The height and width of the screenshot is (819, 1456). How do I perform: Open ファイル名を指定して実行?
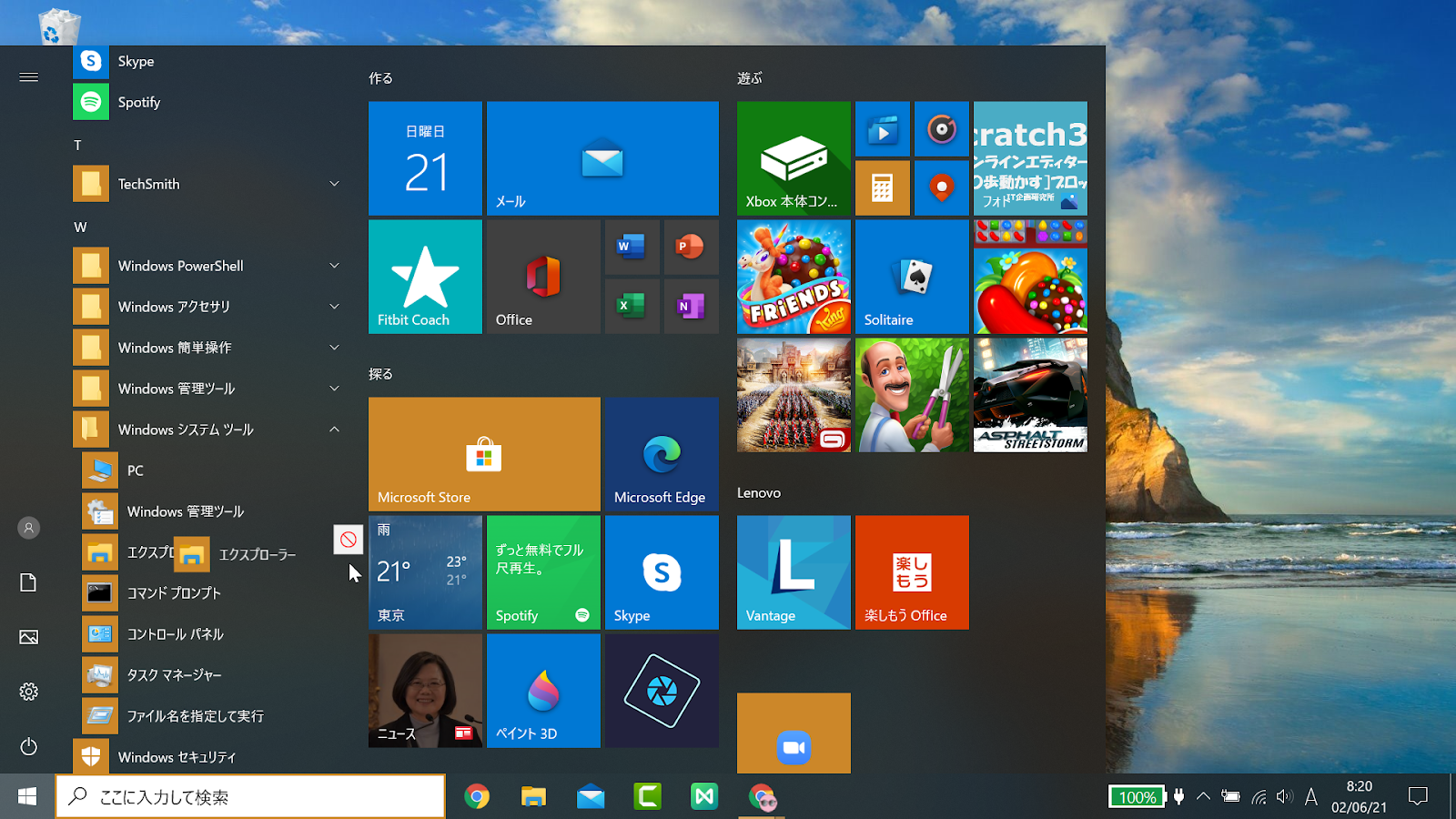click(x=214, y=716)
